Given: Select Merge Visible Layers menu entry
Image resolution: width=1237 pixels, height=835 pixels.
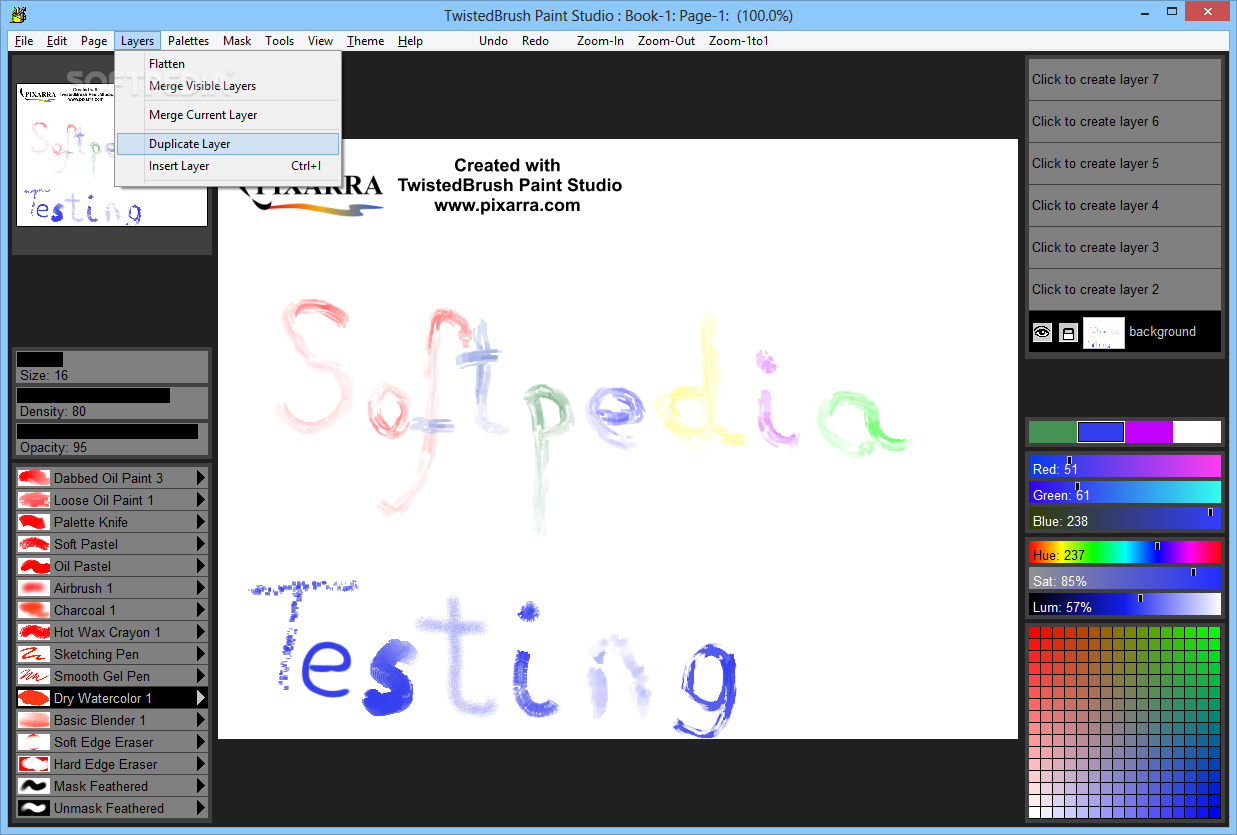Looking at the screenshot, I should (x=228, y=86).
